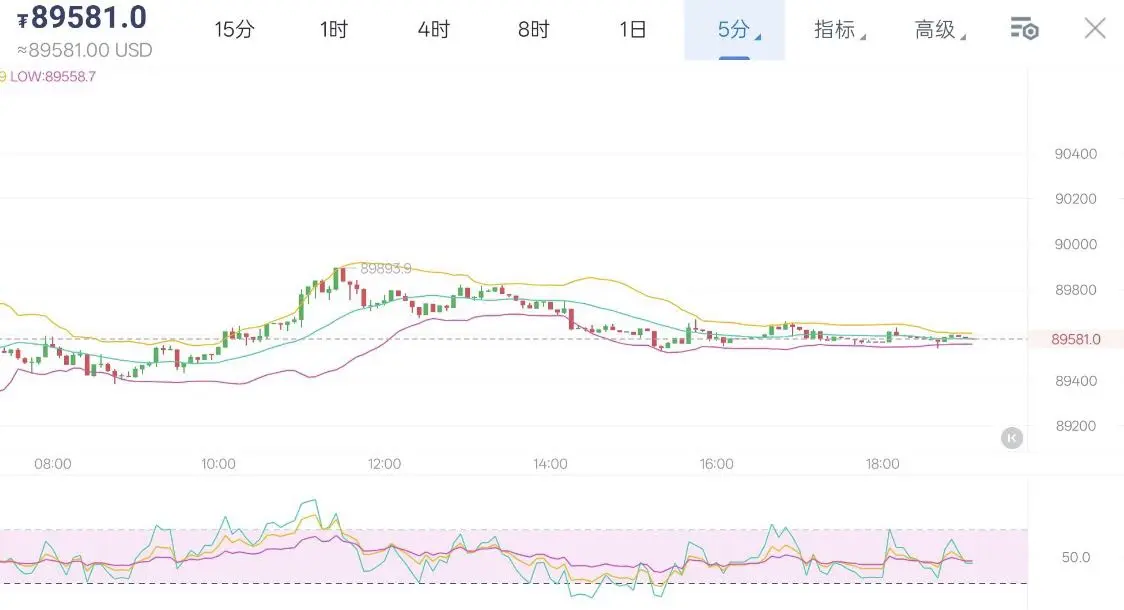Click the round K jump-to-latest button

click(x=1011, y=438)
